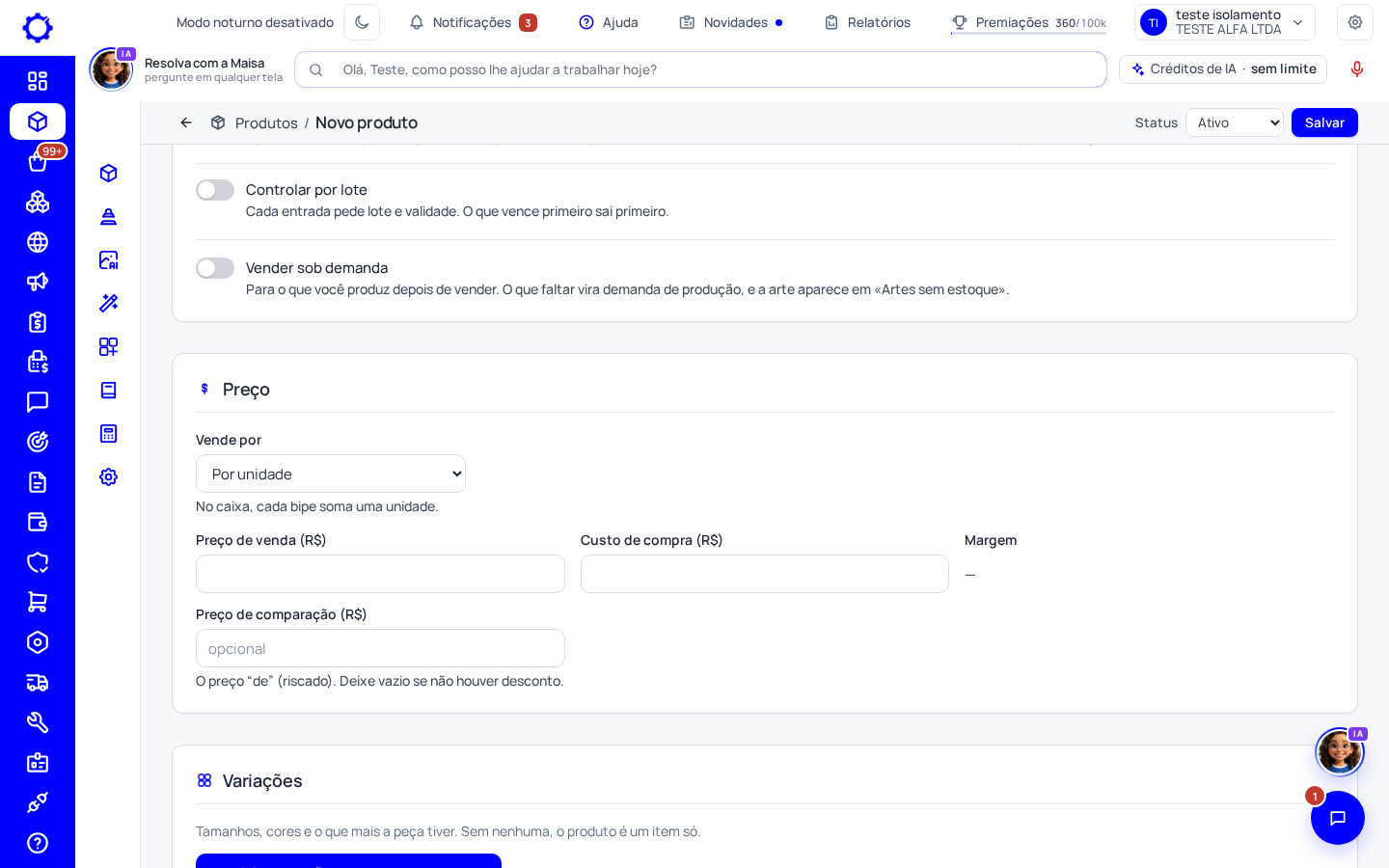Click the back arrow icon

pos(186,122)
